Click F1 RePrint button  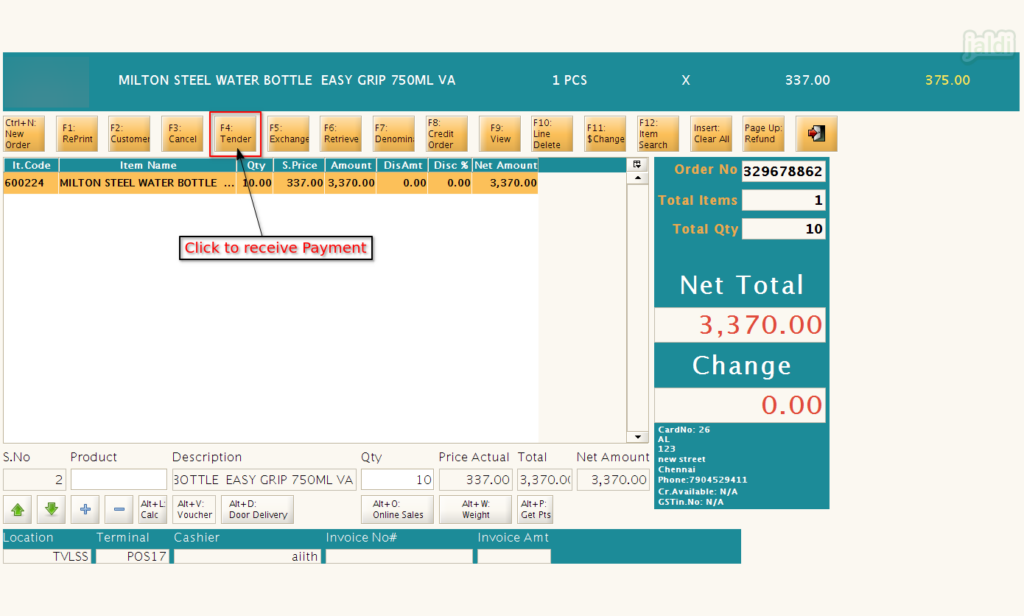[x=77, y=133]
